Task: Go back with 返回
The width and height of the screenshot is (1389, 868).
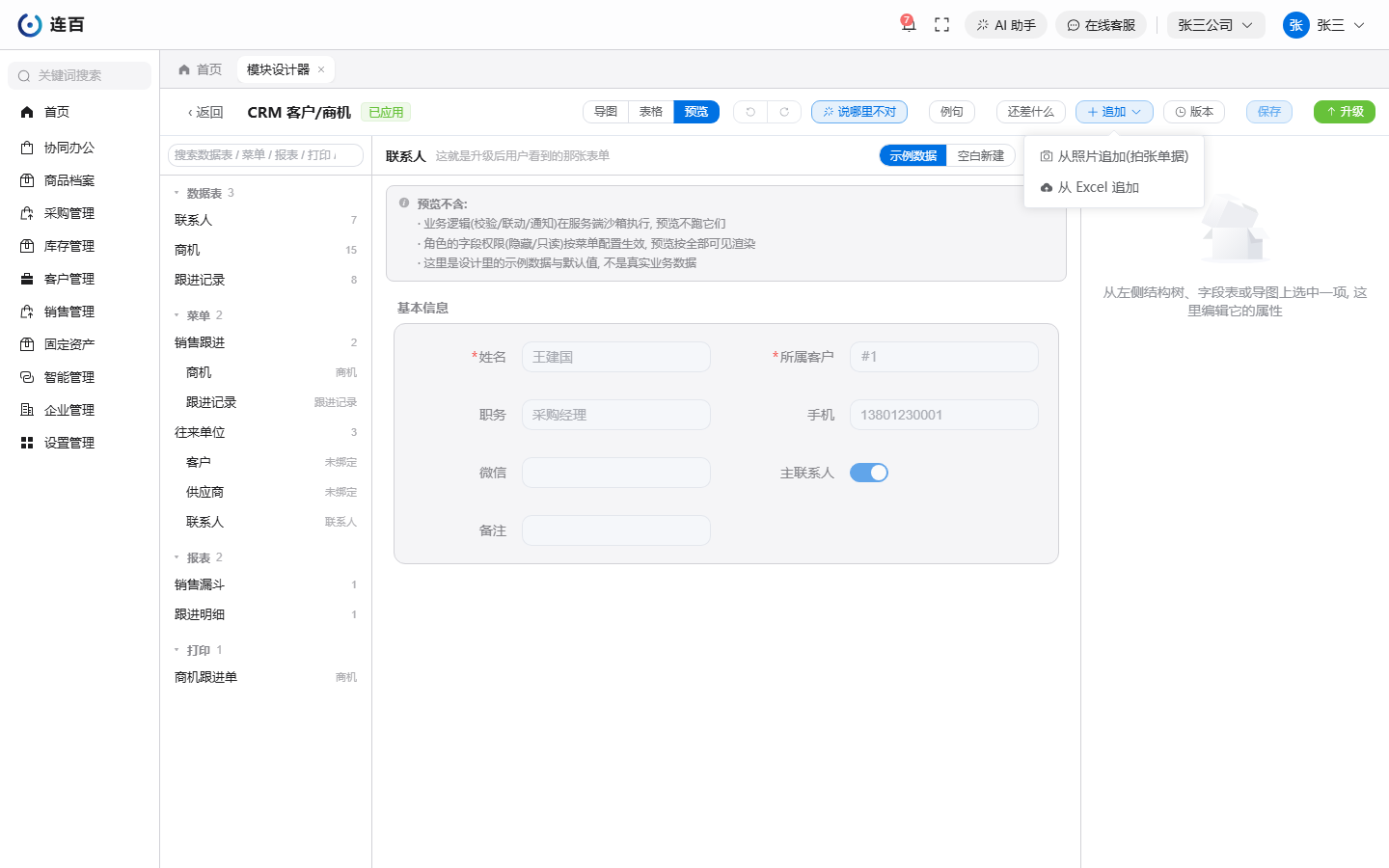Action: pyautogui.click(x=205, y=112)
